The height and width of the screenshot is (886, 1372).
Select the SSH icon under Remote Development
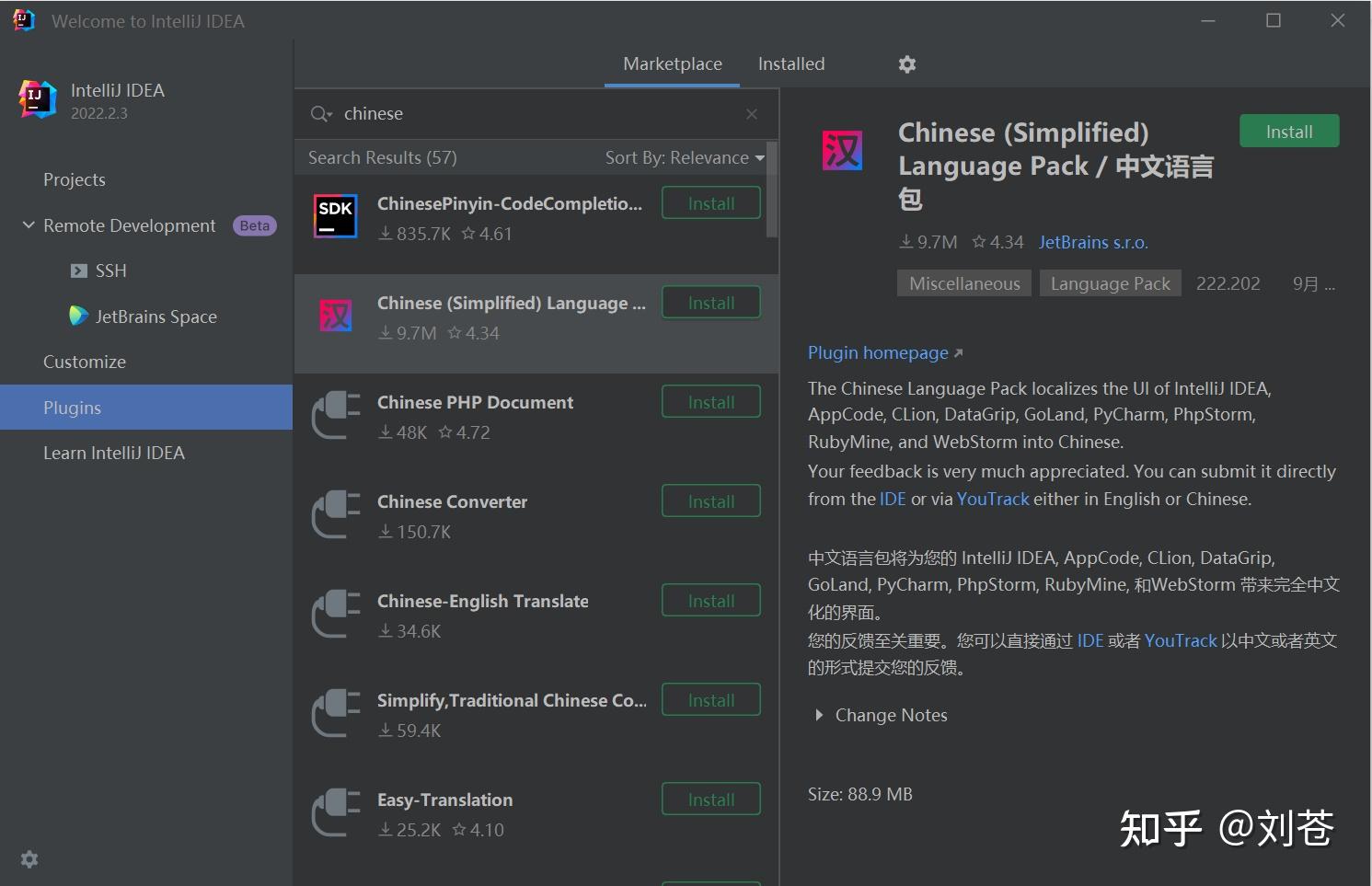[78, 270]
